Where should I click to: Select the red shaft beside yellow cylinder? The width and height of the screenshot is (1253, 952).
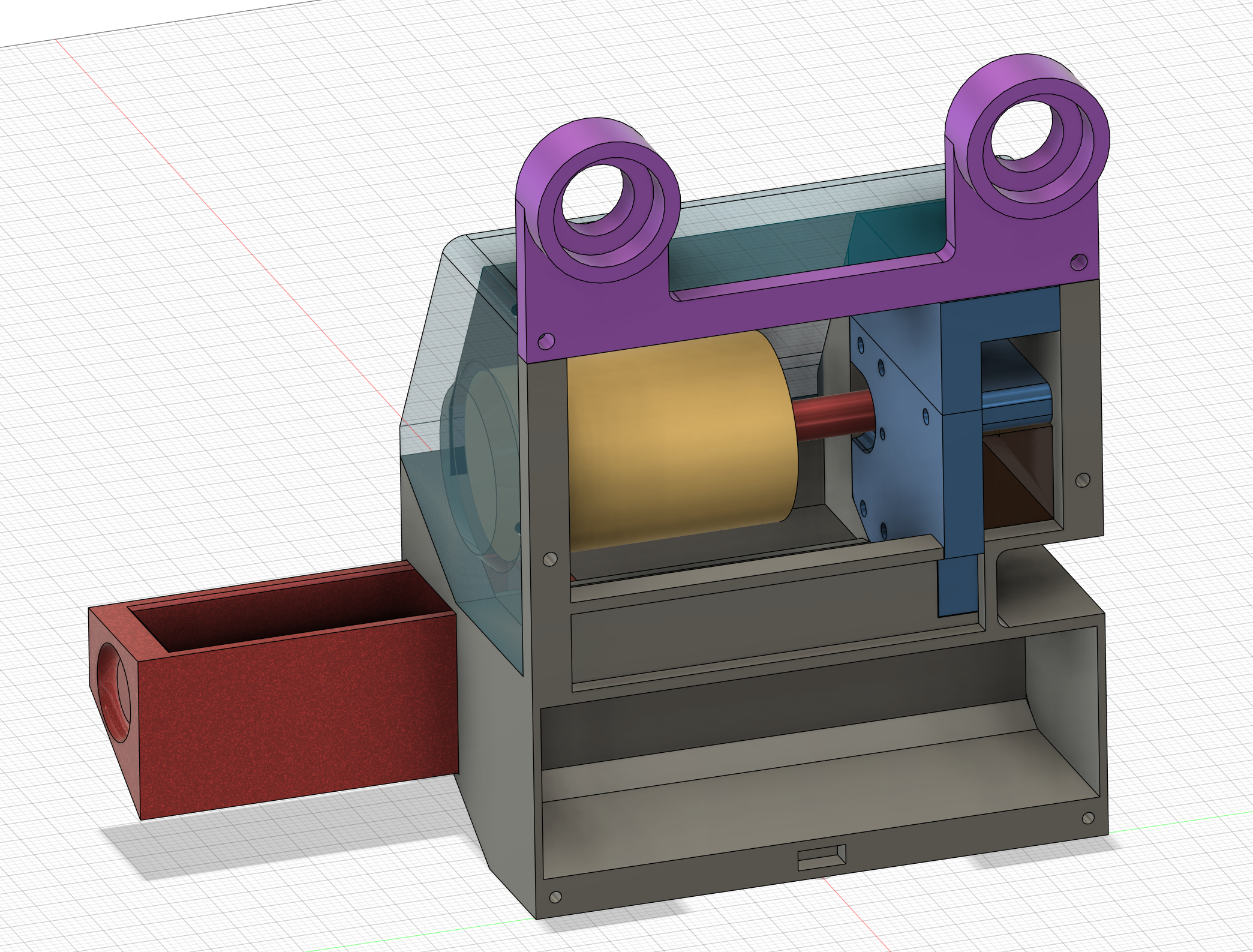tap(833, 414)
